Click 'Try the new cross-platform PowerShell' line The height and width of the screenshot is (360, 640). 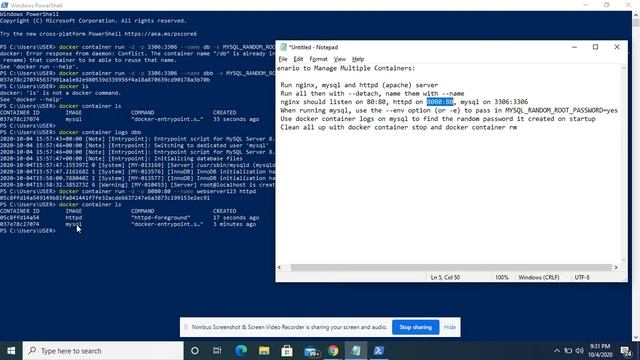coord(98,34)
